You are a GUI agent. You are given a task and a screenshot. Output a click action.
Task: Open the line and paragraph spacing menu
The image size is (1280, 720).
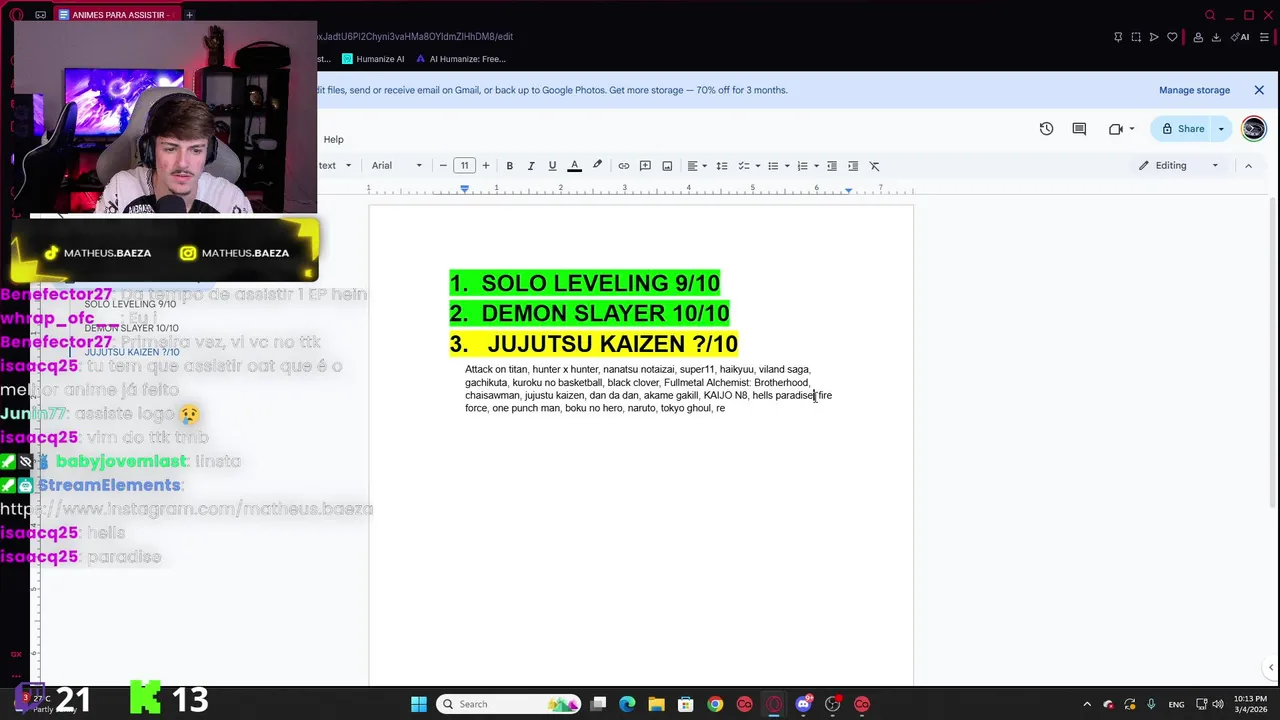pos(721,166)
